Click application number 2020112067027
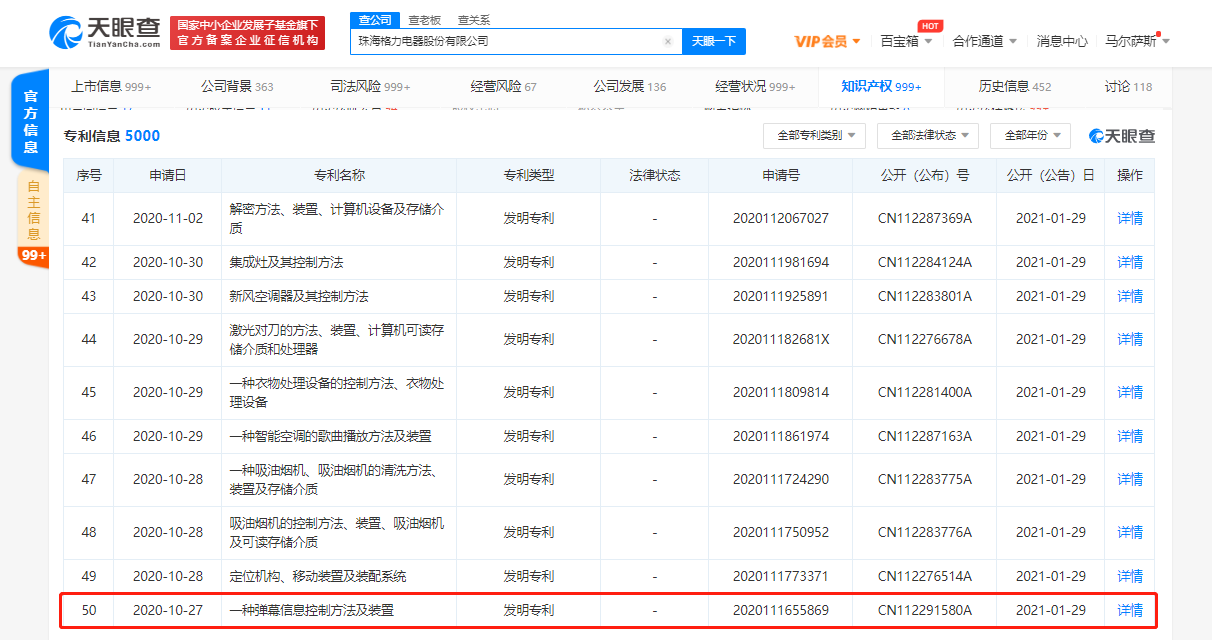The width and height of the screenshot is (1212, 640). (780, 218)
